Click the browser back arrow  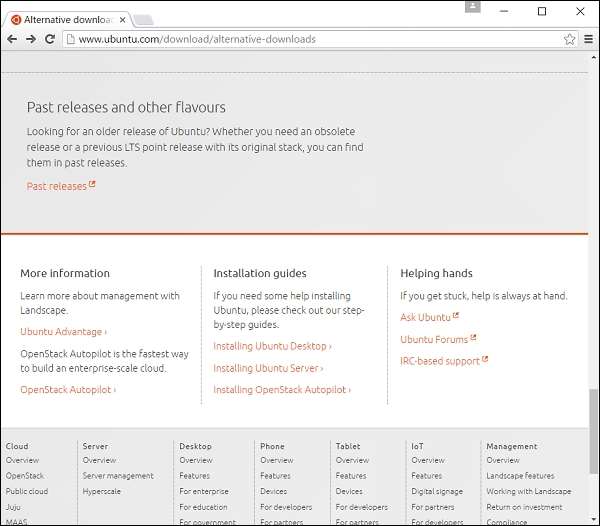(x=12, y=39)
